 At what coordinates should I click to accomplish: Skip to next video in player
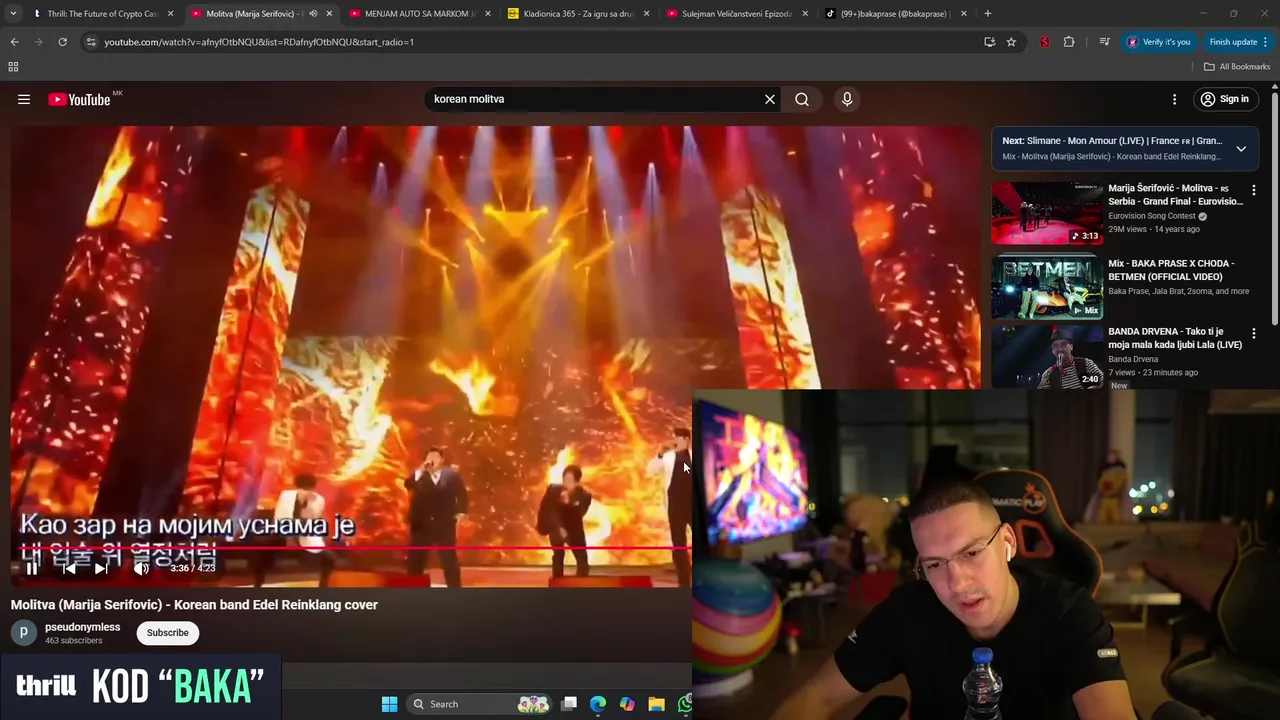101,568
